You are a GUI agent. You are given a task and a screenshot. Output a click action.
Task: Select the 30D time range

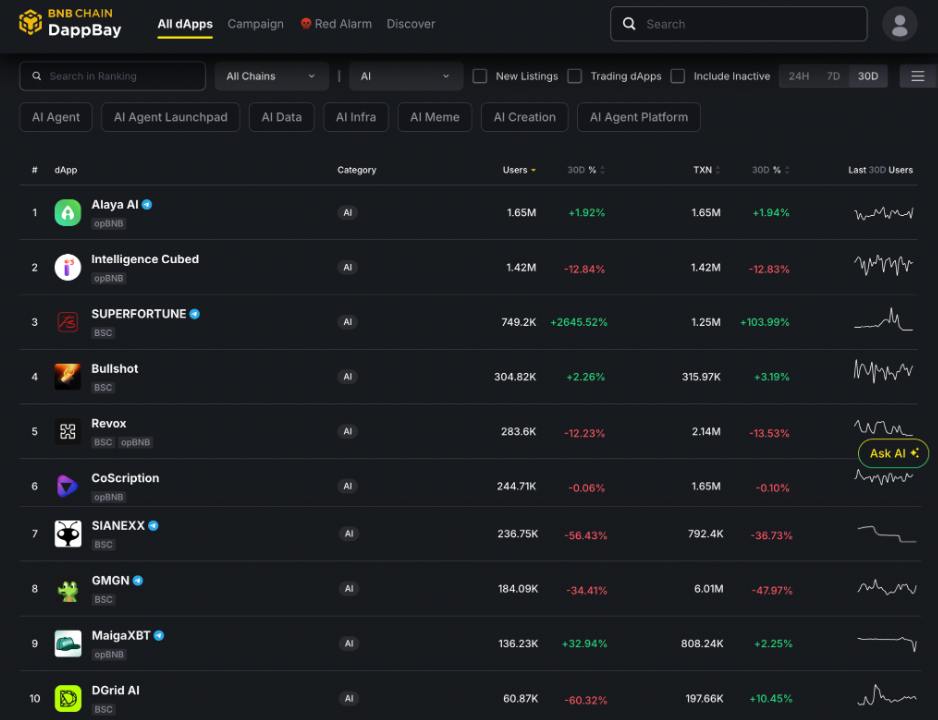pyautogui.click(x=867, y=76)
